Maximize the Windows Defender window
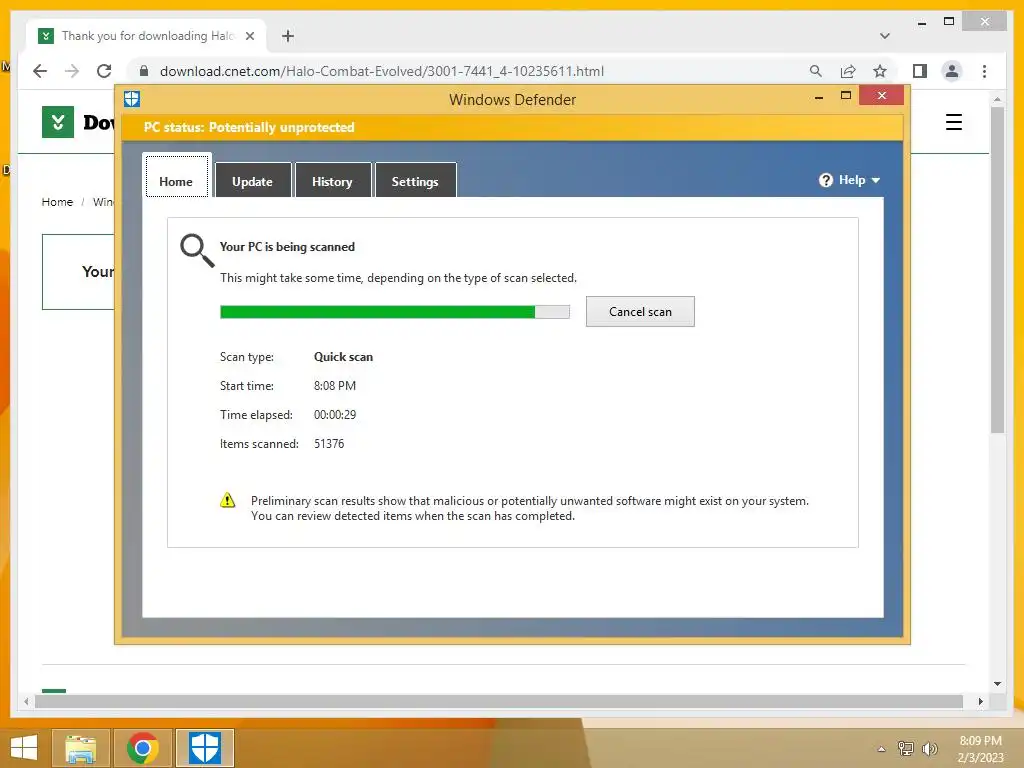The height and width of the screenshot is (768, 1024). click(x=846, y=95)
